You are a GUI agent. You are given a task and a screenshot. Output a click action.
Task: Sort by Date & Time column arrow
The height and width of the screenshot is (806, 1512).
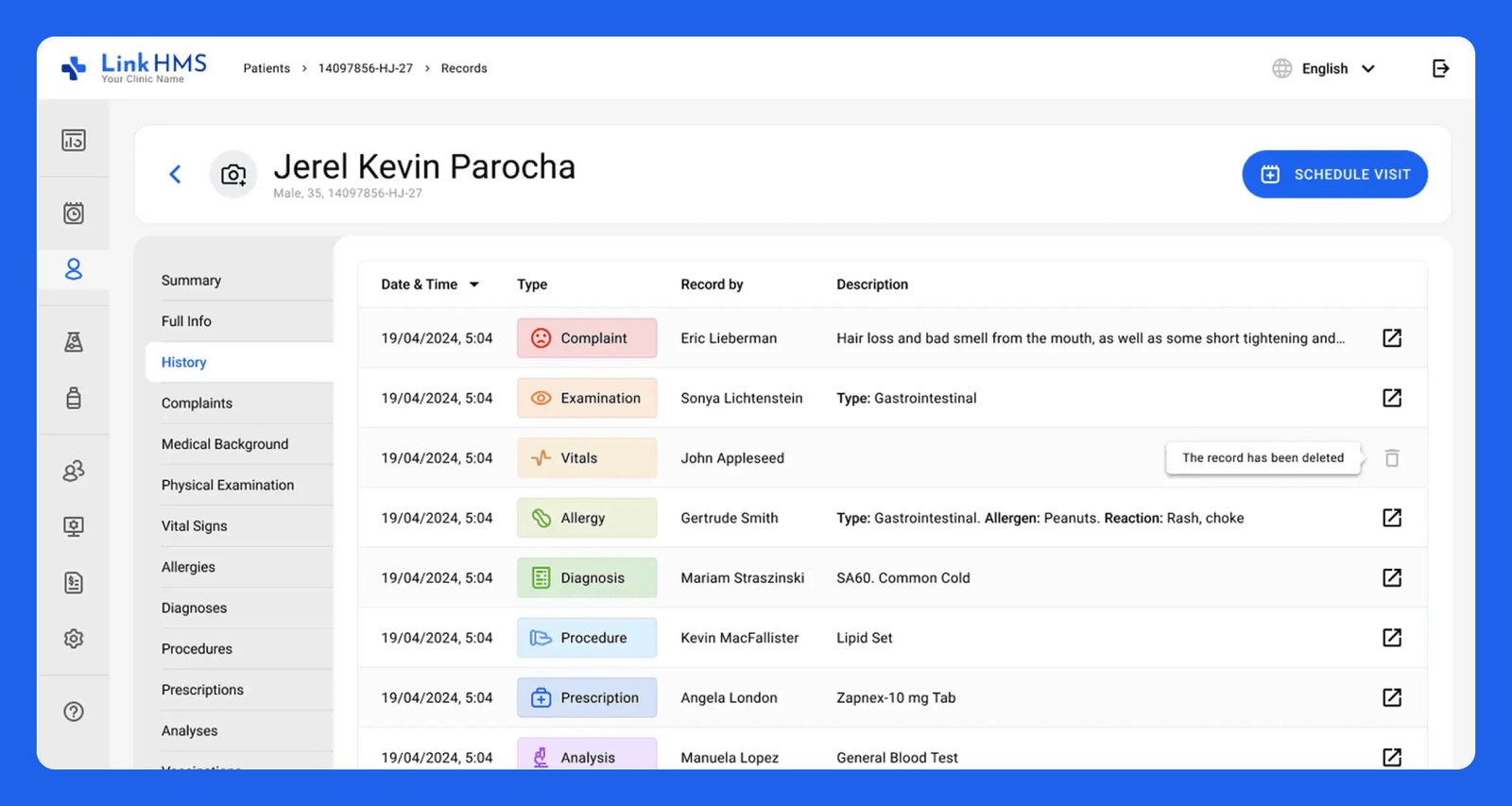474,284
